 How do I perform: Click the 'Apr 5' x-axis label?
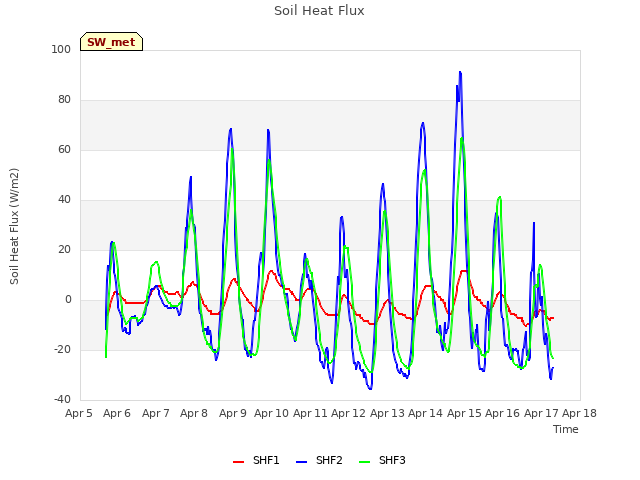tap(79, 413)
